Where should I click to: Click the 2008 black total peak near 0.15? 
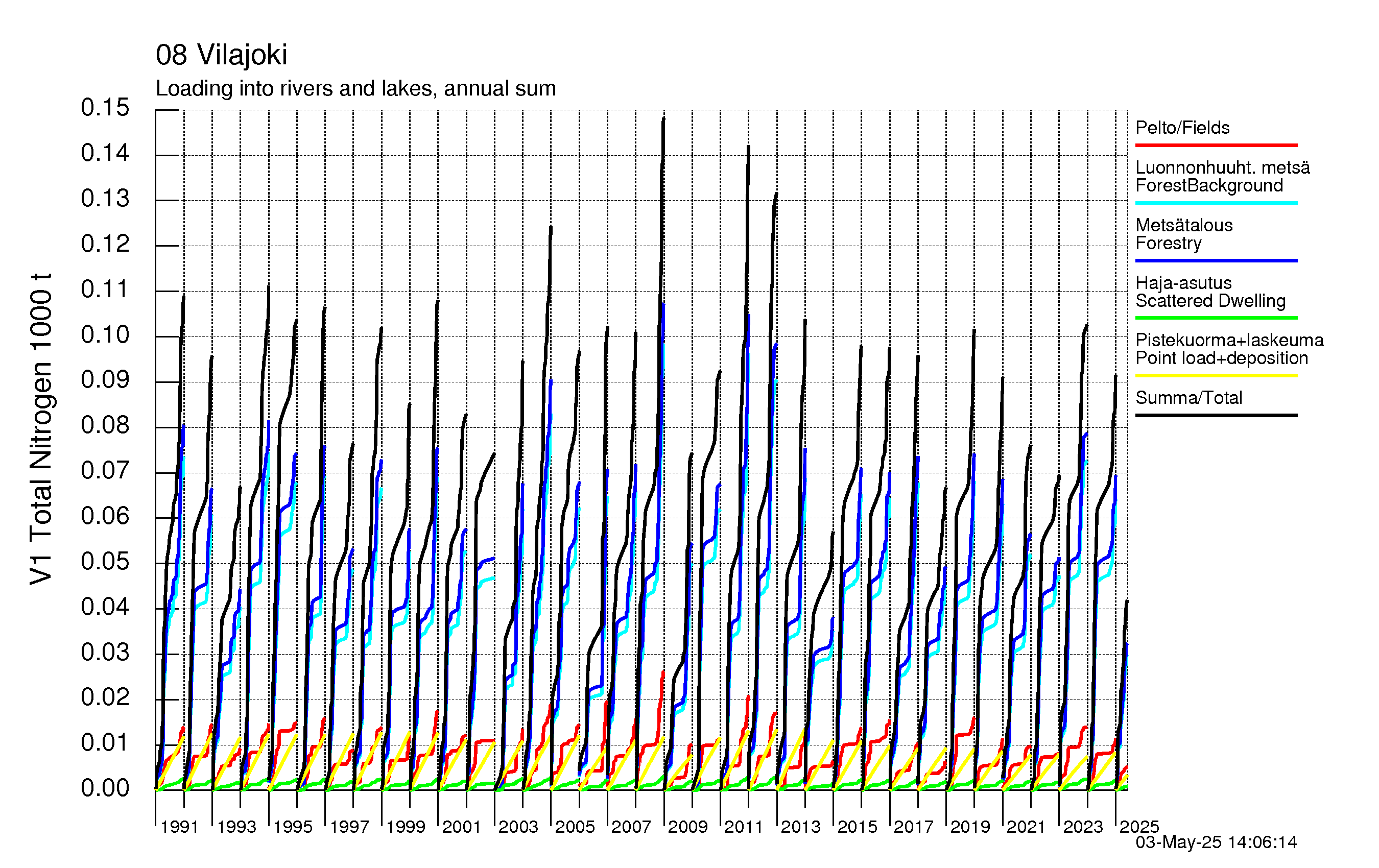(x=663, y=119)
